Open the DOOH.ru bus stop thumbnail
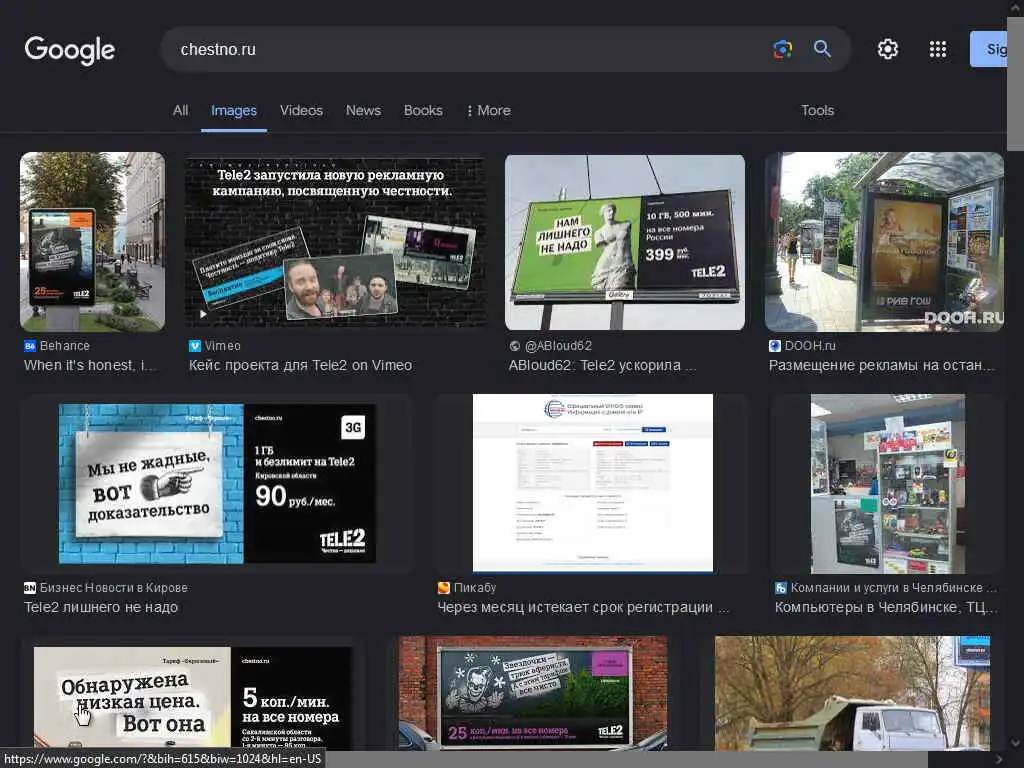1024x768 pixels. click(x=884, y=242)
